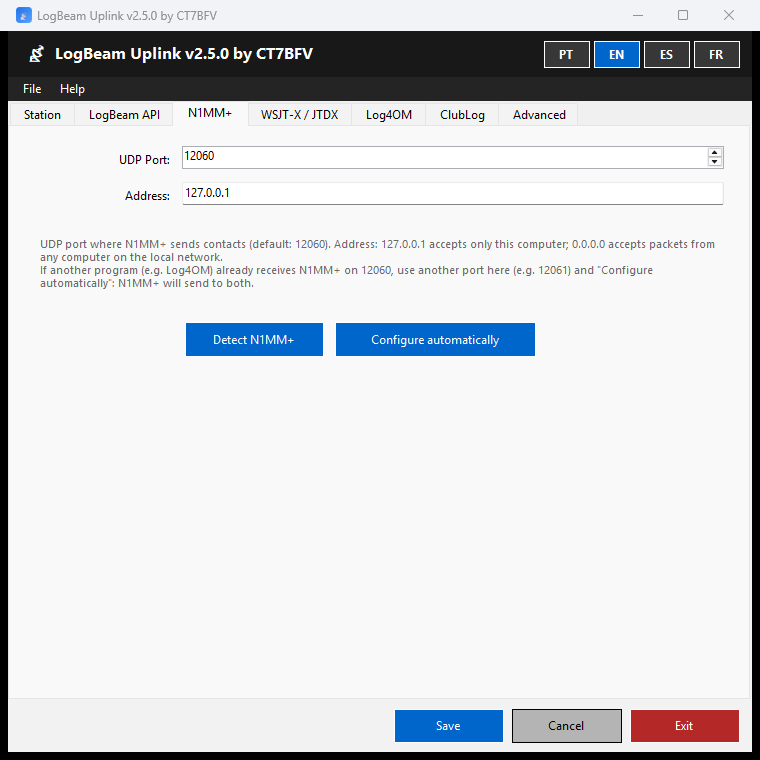Switch language to Spanish (ES)
The width and height of the screenshot is (760, 760).
point(666,54)
